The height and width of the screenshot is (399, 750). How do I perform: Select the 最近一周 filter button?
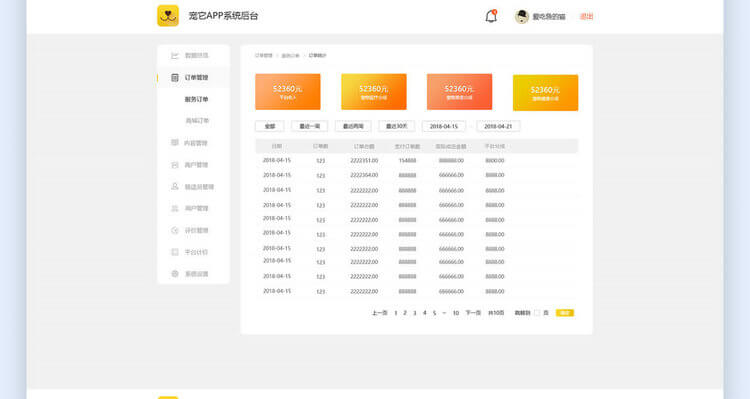click(x=309, y=126)
